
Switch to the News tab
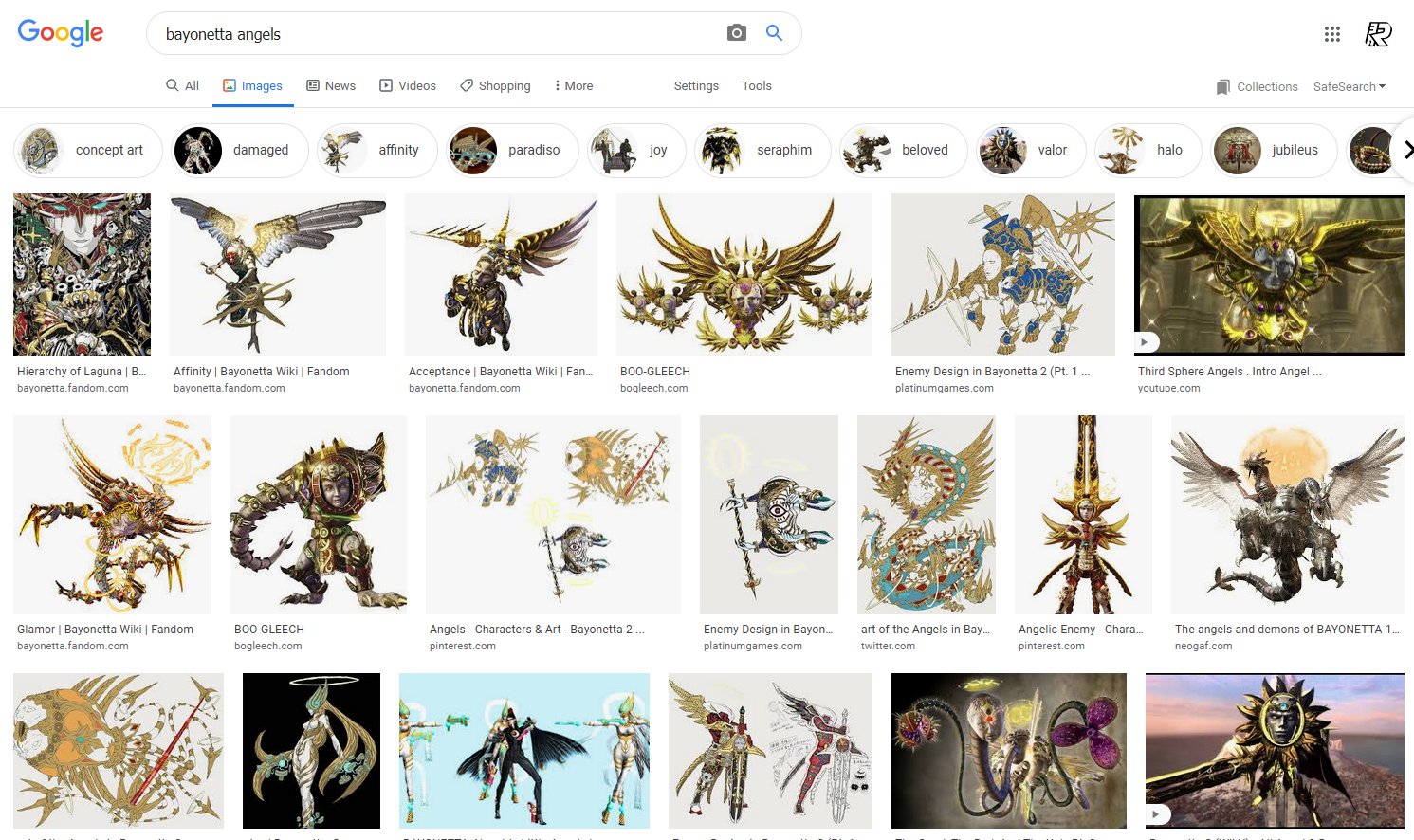(331, 85)
